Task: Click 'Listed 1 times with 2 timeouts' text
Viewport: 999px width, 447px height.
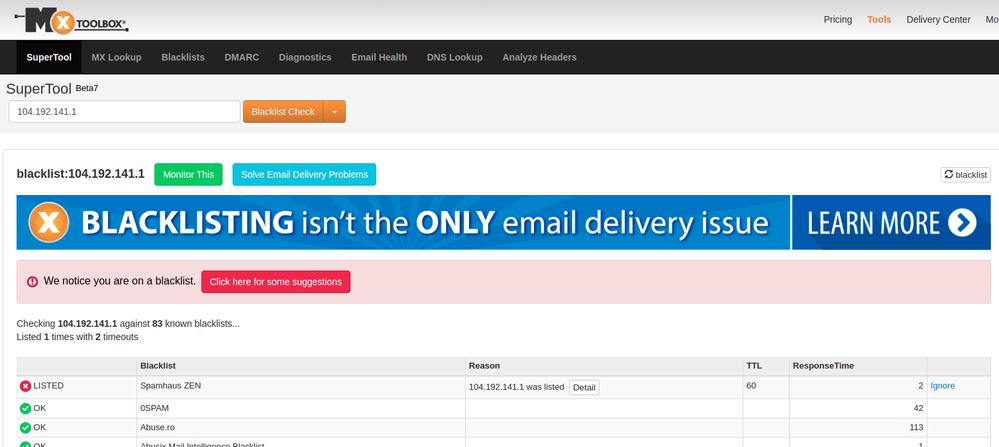Action: point(77,336)
